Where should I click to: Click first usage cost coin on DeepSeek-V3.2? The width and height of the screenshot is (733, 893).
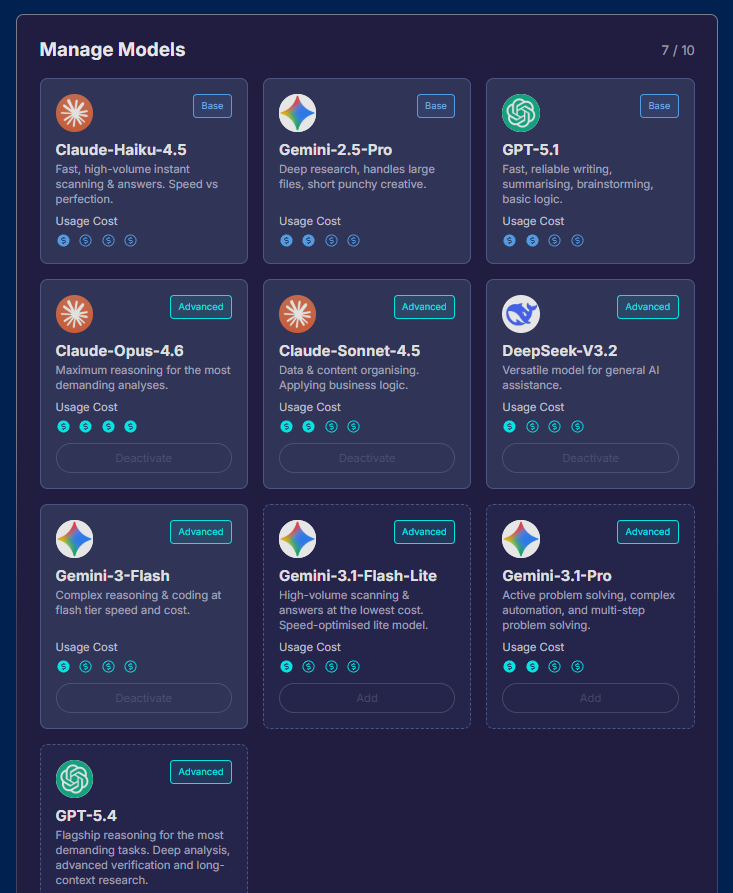(x=510, y=427)
